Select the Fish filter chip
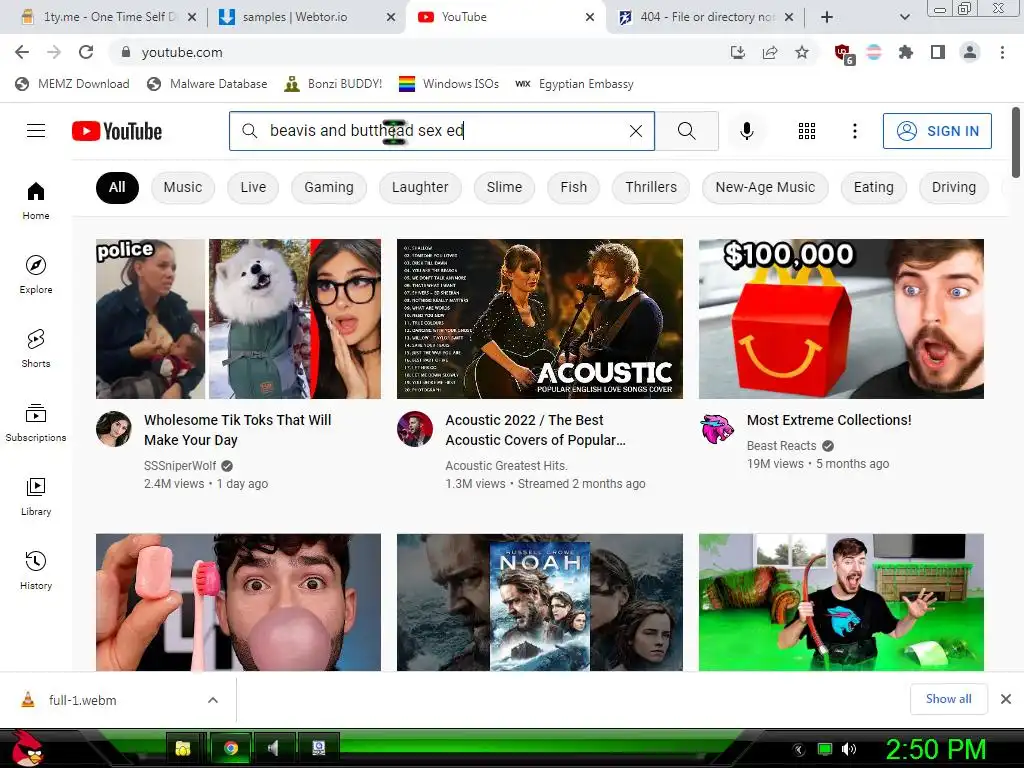The image size is (1024, 768). tap(573, 187)
